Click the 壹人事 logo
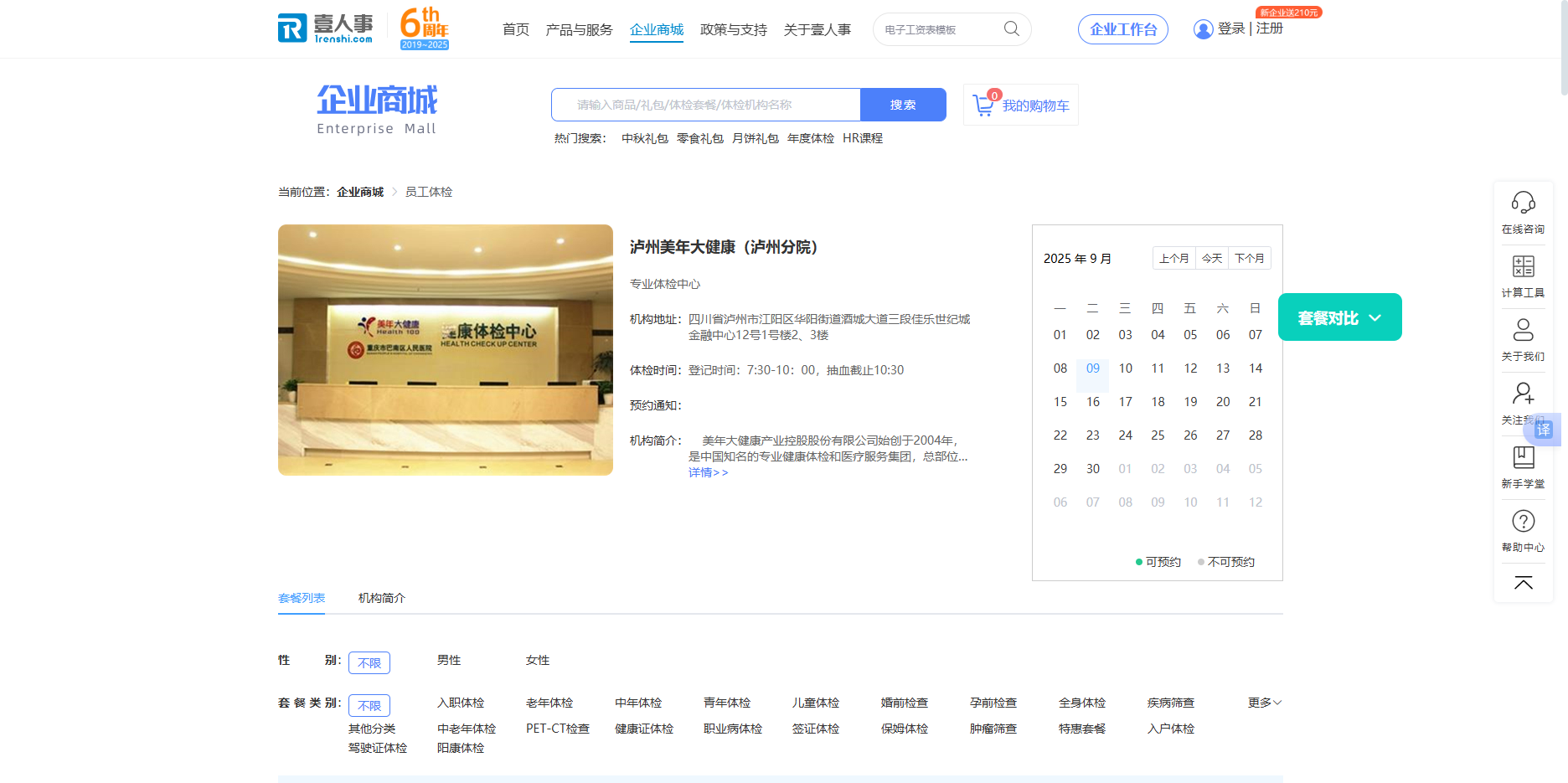 point(325,28)
